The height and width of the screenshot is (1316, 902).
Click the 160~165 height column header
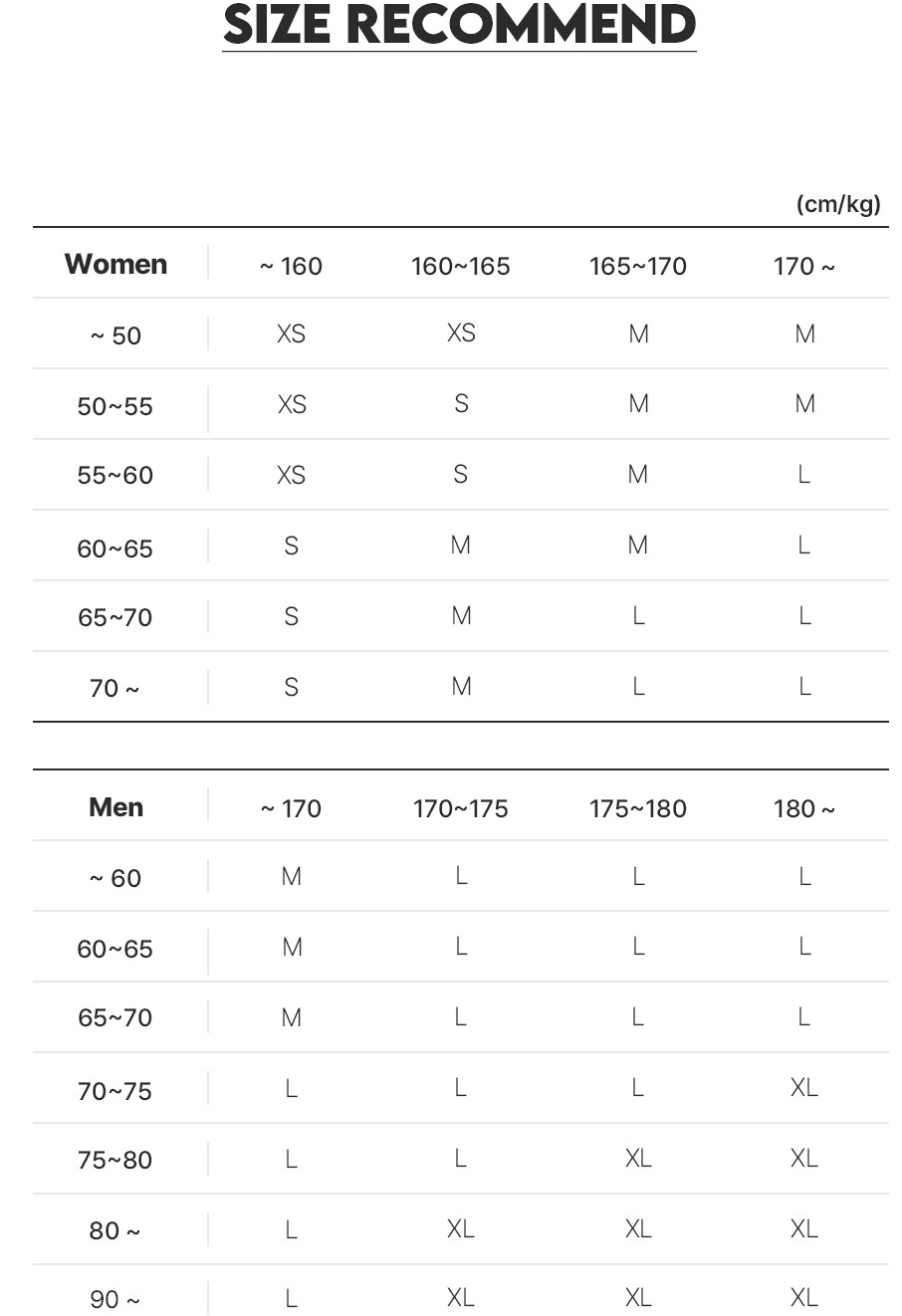tap(460, 266)
